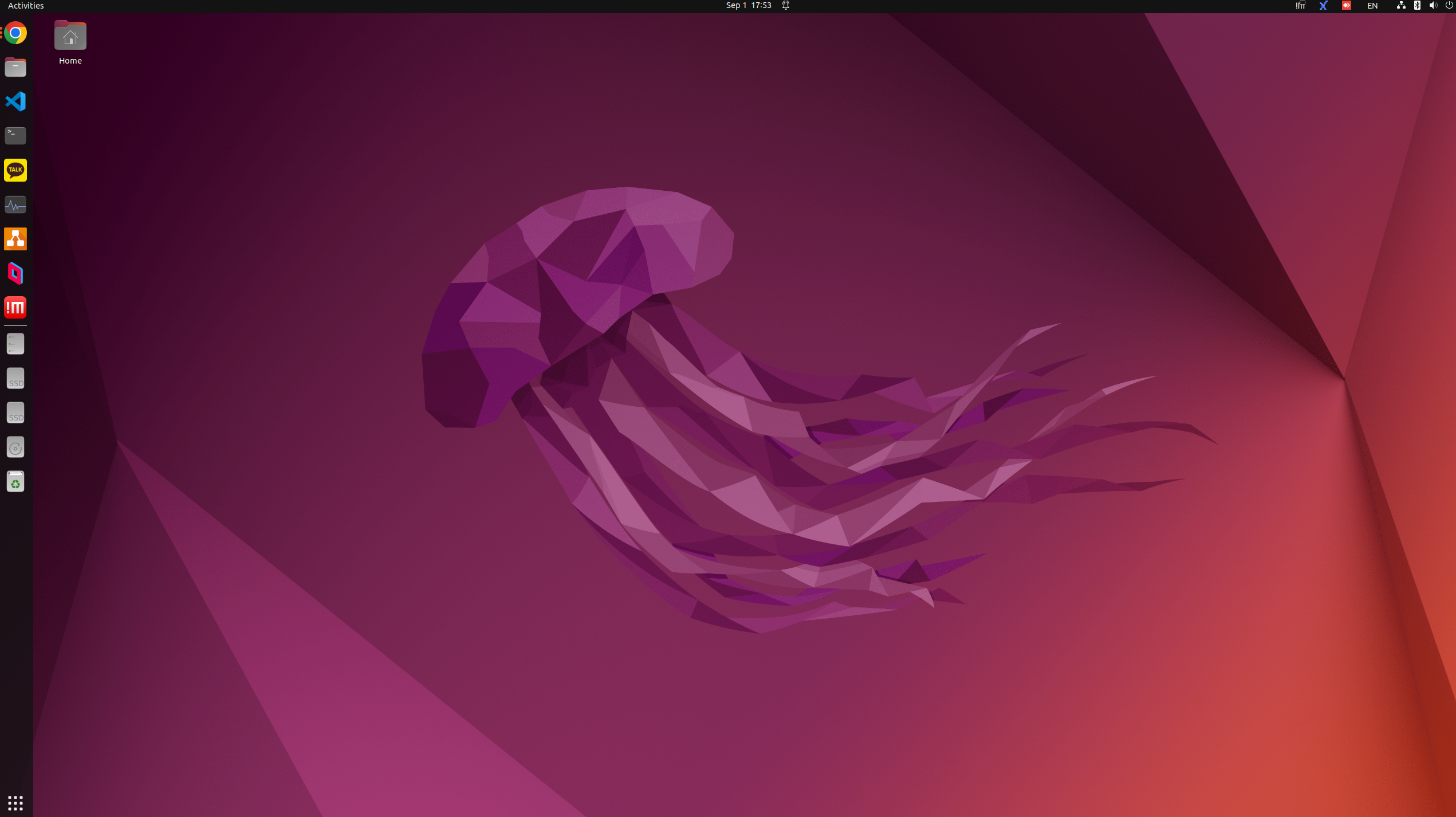
Task: Open the Trash dock icon
Action: click(15, 482)
